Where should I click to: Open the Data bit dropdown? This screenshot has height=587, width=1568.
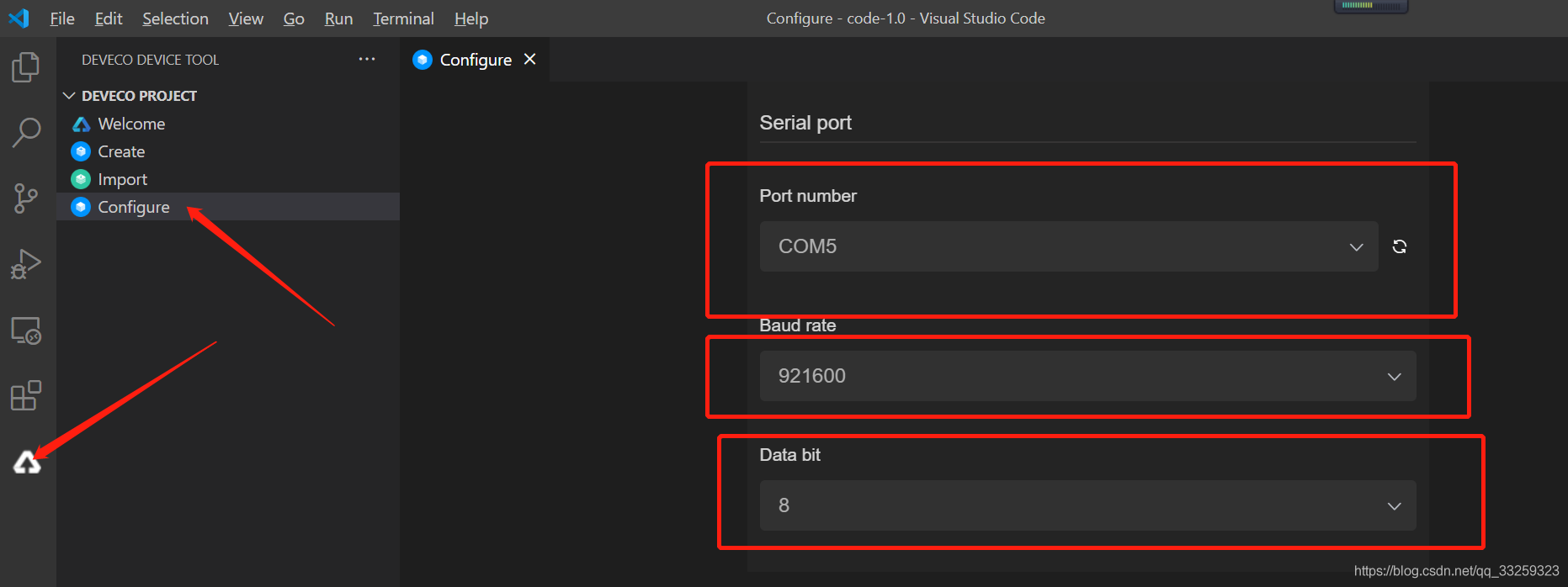click(1087, 505)
